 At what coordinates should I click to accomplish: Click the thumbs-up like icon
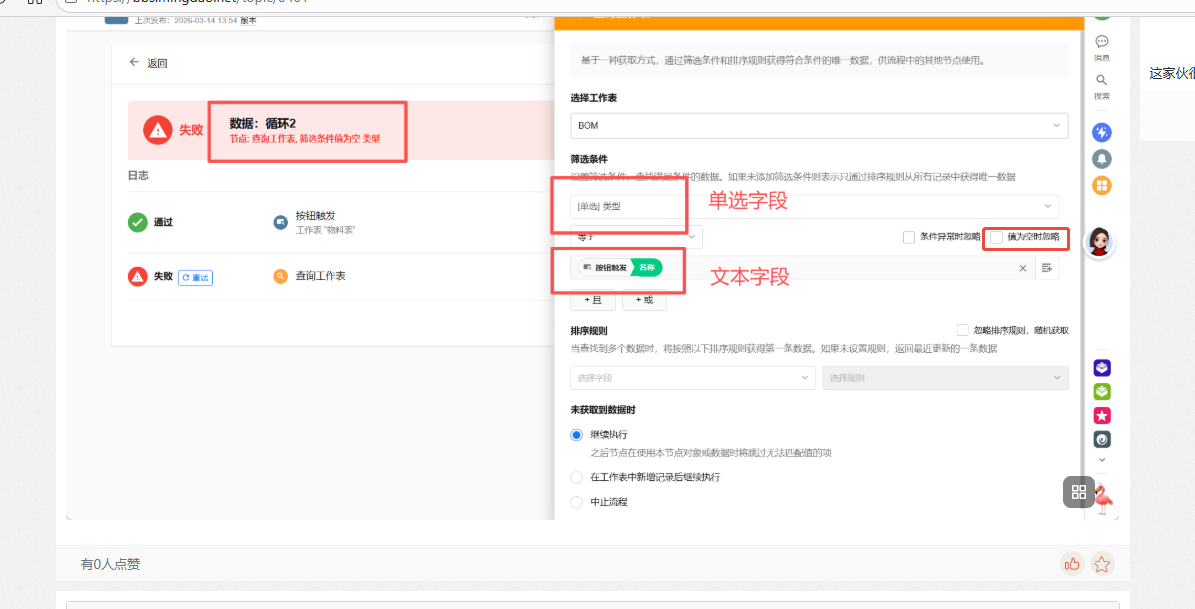point(1072,564)
